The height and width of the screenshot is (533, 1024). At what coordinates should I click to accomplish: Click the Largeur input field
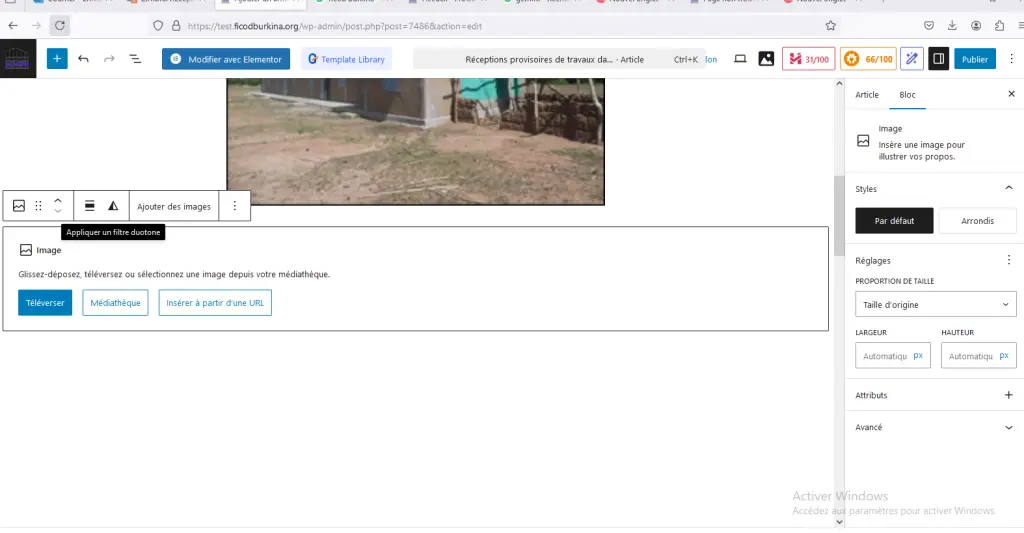pos(884,355)
